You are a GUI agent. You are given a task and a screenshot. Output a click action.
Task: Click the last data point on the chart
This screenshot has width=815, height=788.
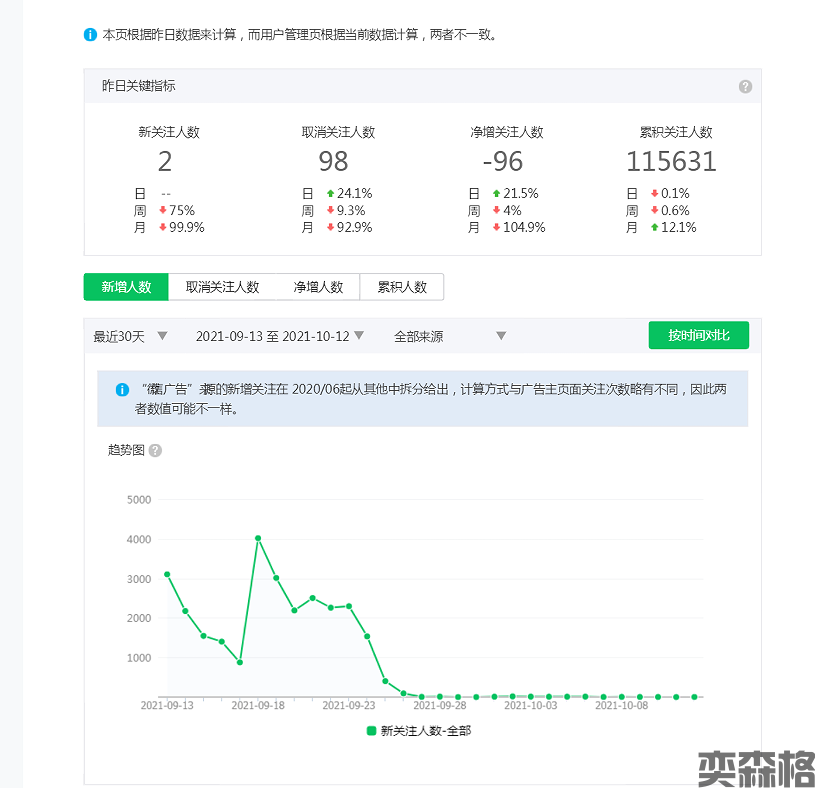point(694,697)
